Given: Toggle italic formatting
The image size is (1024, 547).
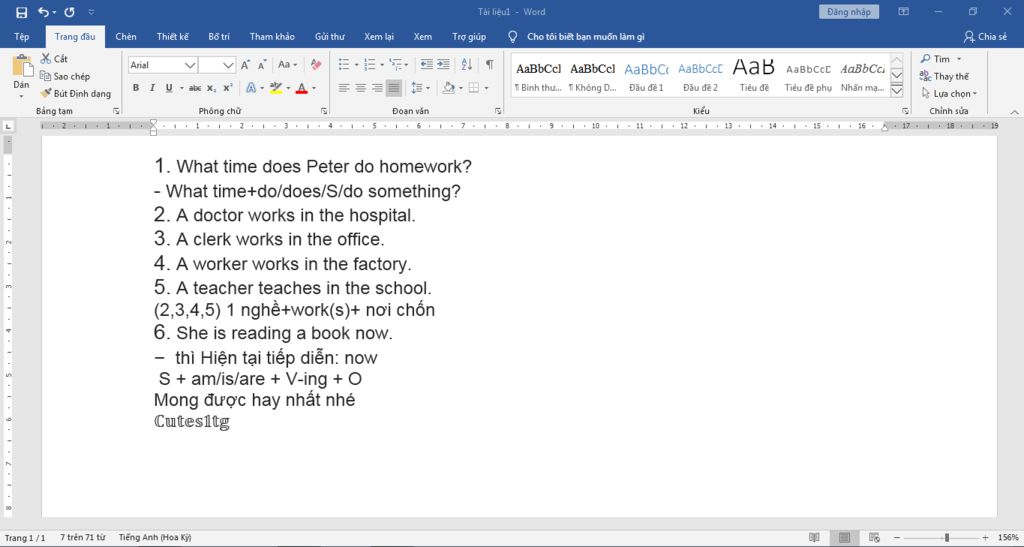Looking at the screenshot, I should [153, 88].
